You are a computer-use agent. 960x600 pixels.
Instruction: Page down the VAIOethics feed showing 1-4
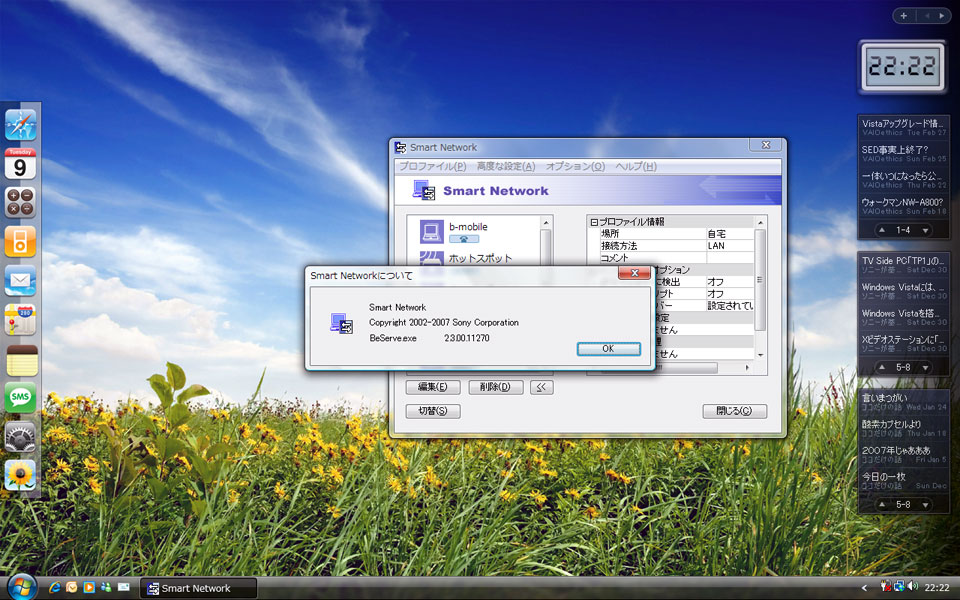tap(925, 230)
